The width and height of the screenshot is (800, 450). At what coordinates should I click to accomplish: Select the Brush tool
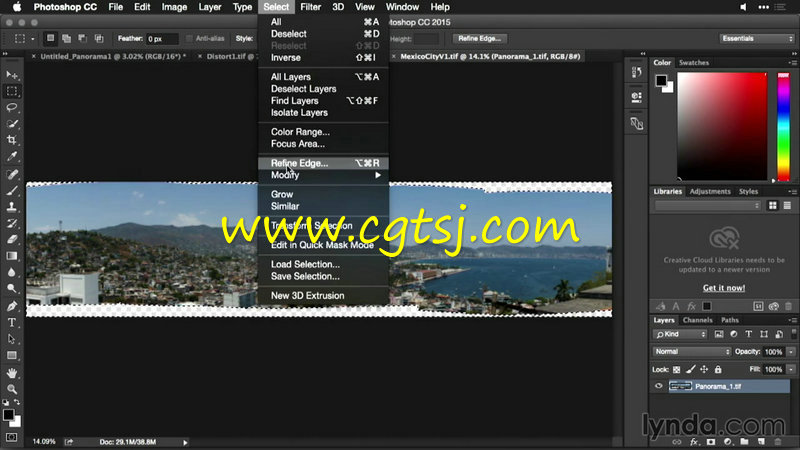point(12,191)
